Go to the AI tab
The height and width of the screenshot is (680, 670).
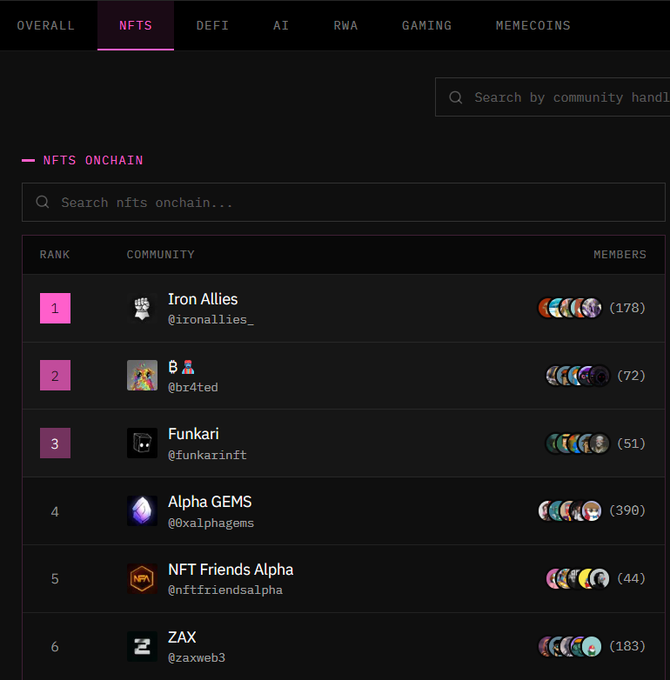point(281,26)
